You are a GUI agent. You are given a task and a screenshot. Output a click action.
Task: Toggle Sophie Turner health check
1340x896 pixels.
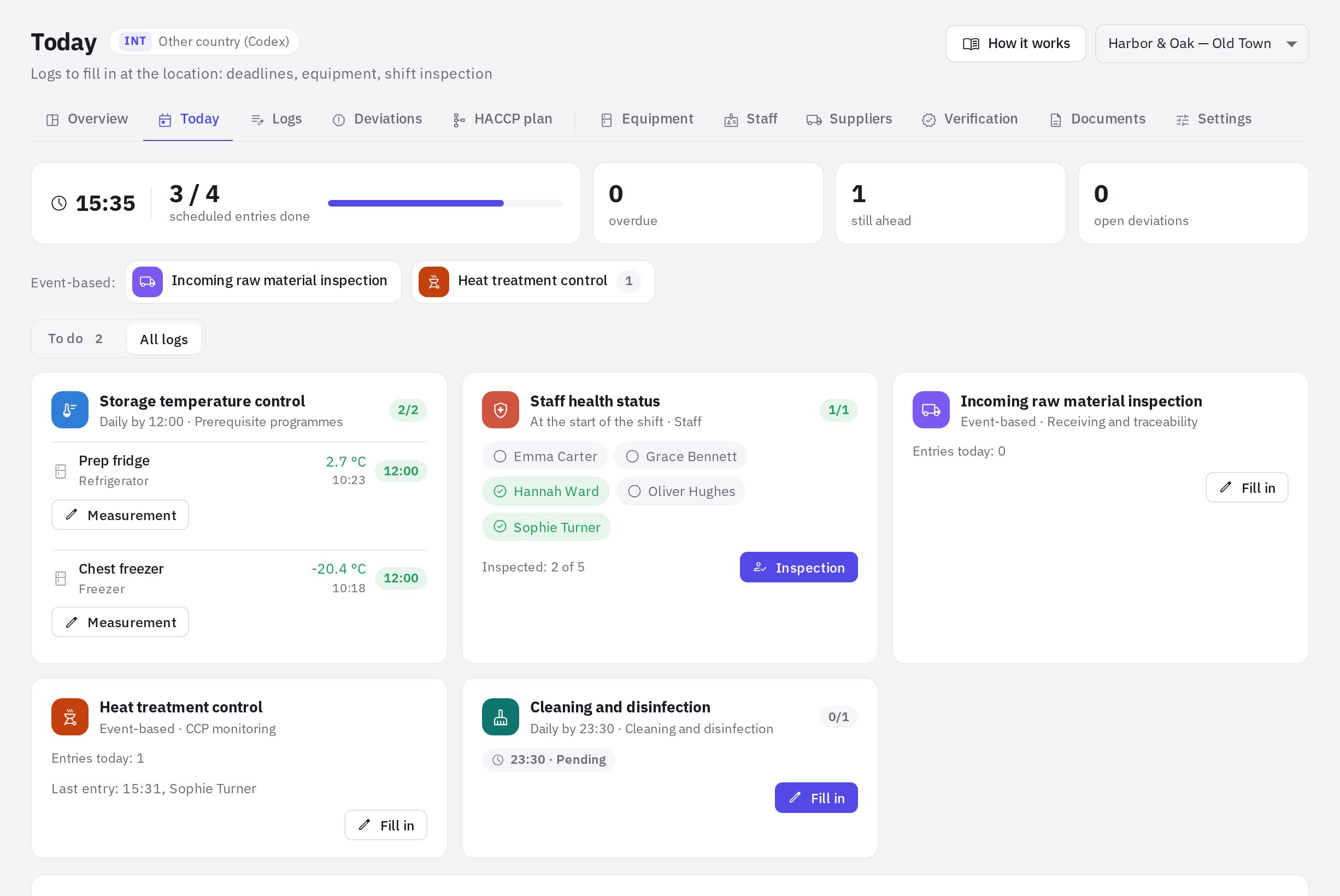546,527
